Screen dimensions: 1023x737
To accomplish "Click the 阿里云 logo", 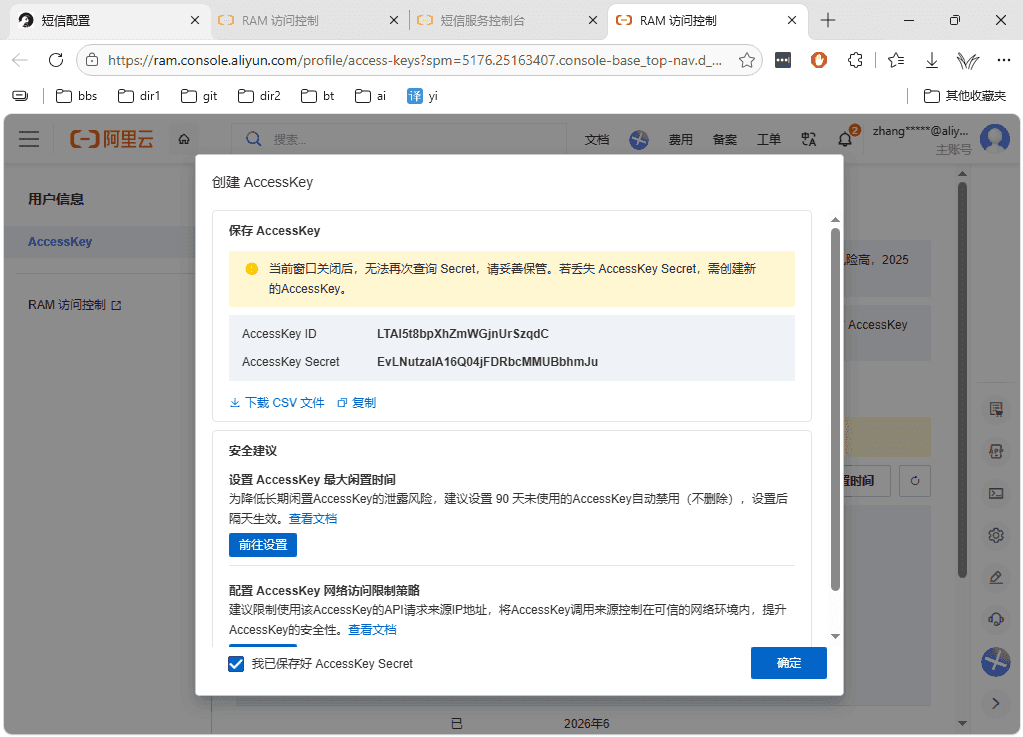I will click(x=112, y=139).
